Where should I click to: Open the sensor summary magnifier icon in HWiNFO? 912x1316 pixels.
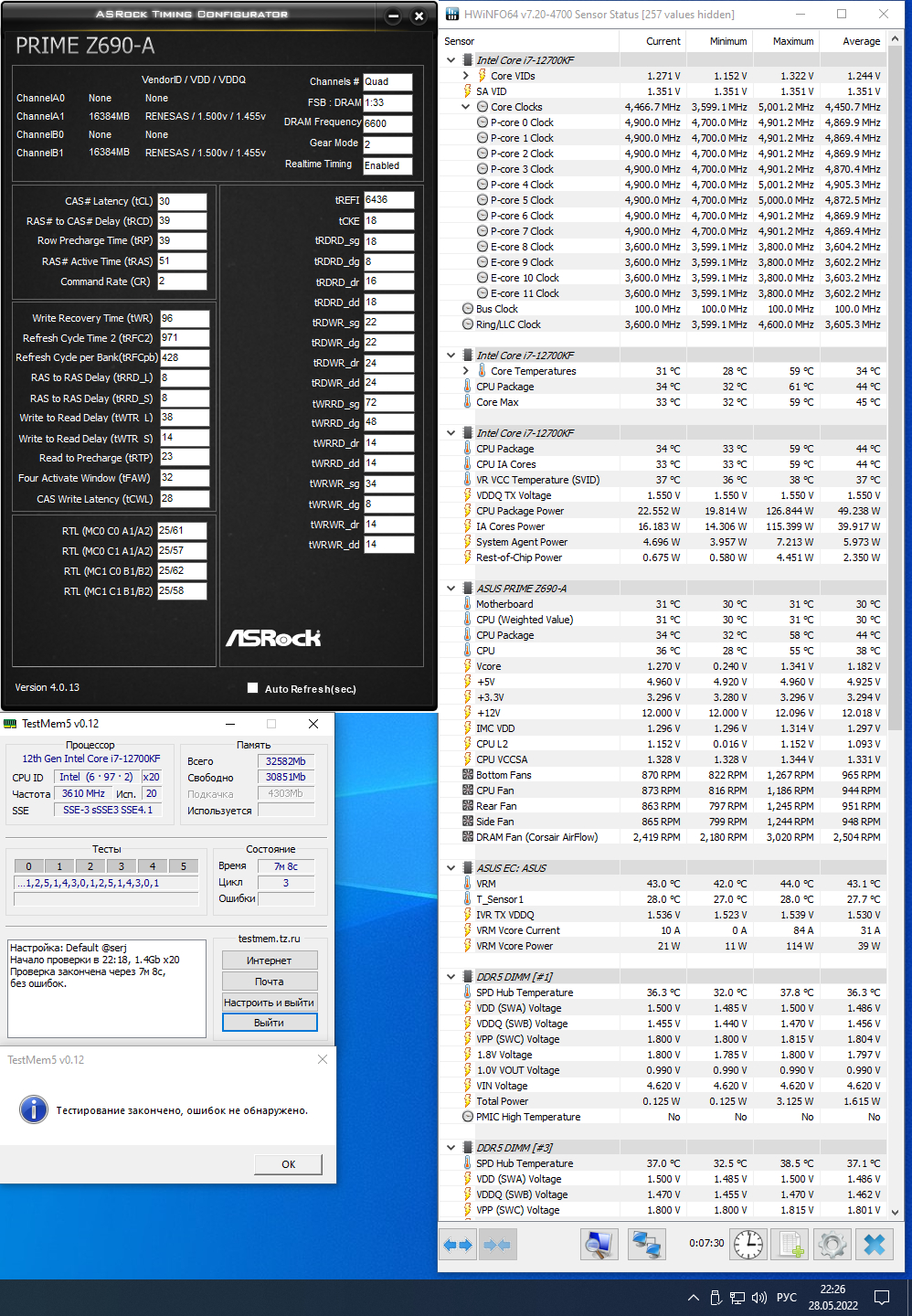[599, 1244]
